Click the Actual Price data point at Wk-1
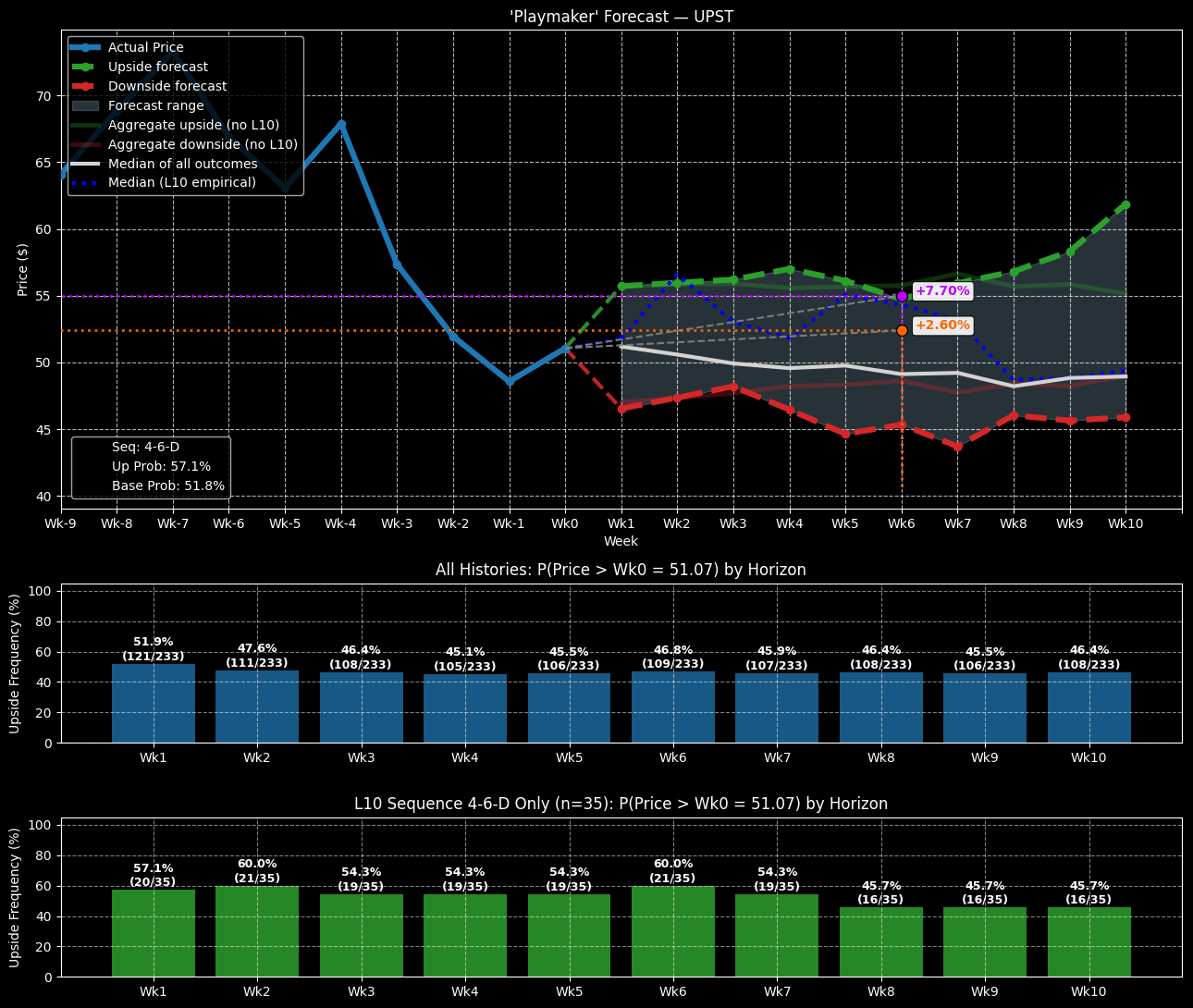Image resolution: width=1193 pixels, height=1008 pixels. coord(510,381)
